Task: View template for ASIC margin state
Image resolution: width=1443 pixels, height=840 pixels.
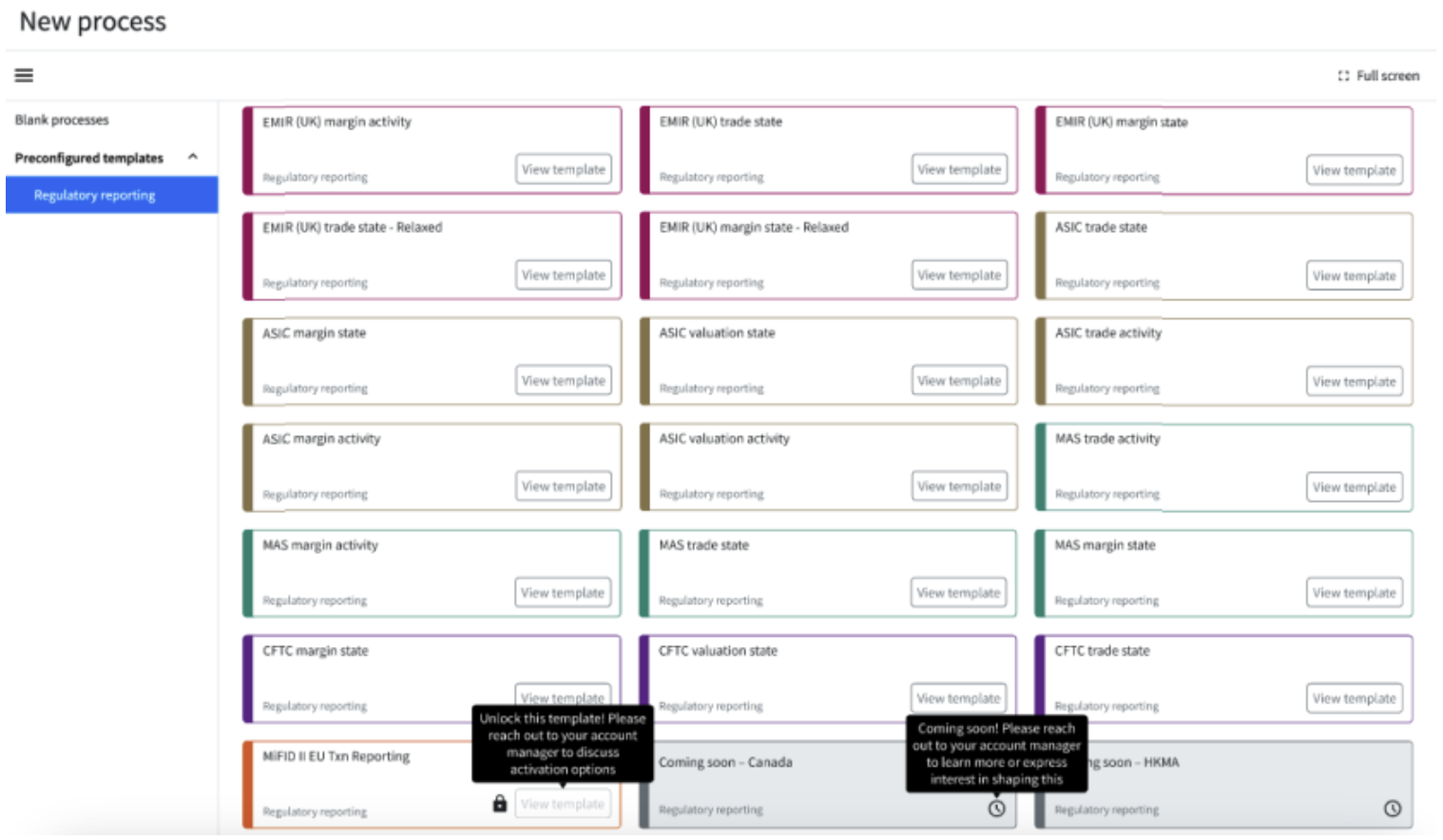Action: (x=564, y=380)
